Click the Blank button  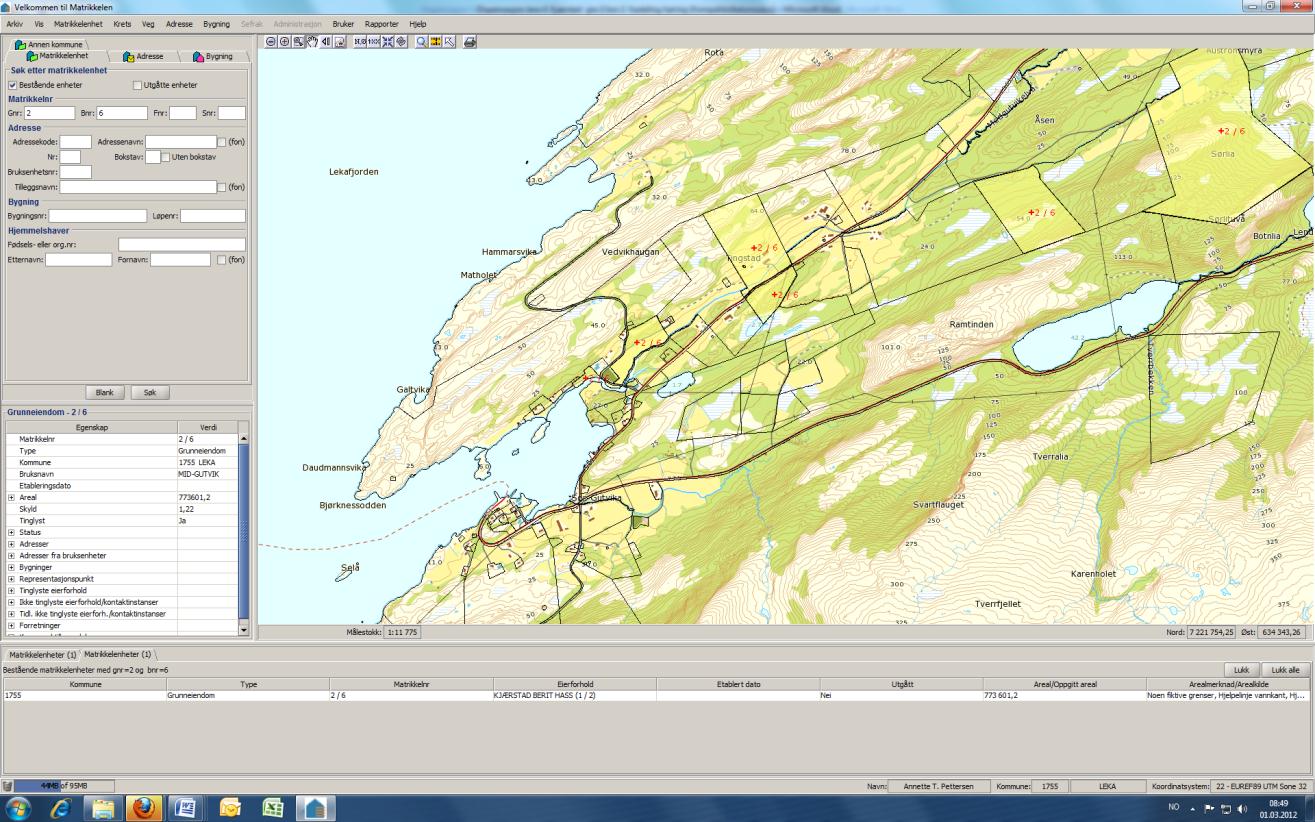[x=104, y=393]
